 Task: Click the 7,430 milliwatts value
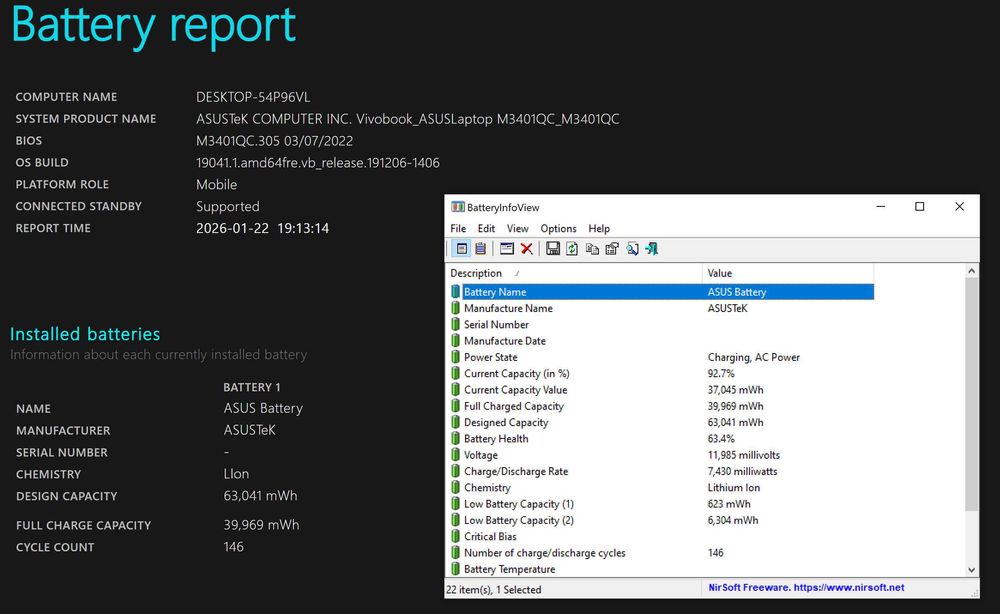742,471
